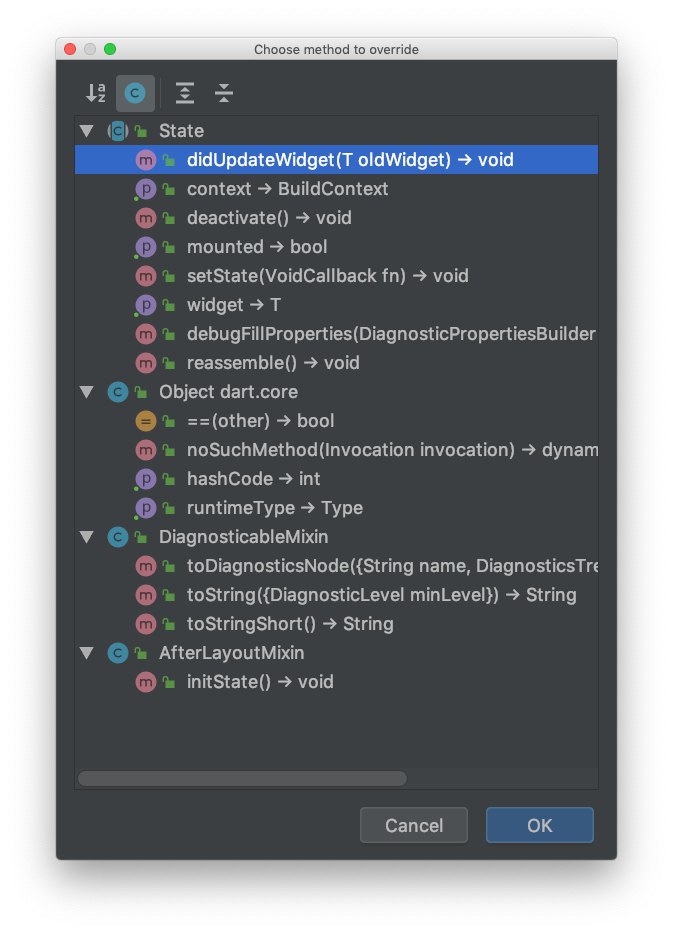Select initState() → void method

click(260, 682)
